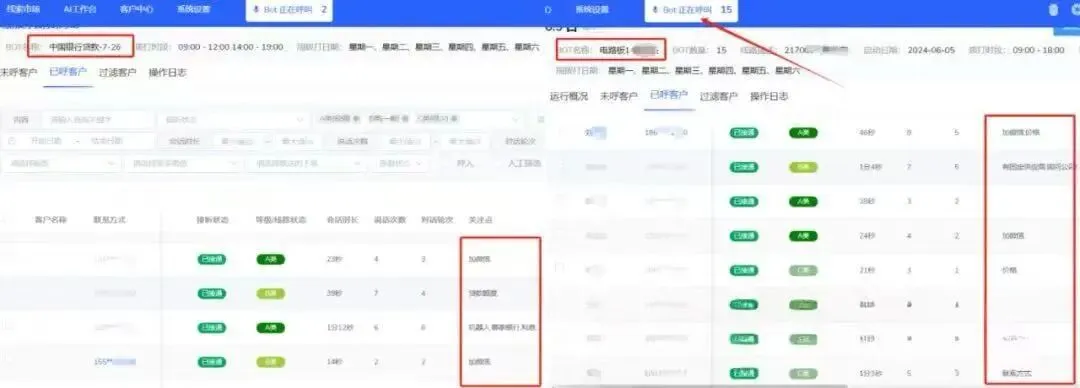
Task: Click the 内容 keyword input field
Action: (97, 119)
